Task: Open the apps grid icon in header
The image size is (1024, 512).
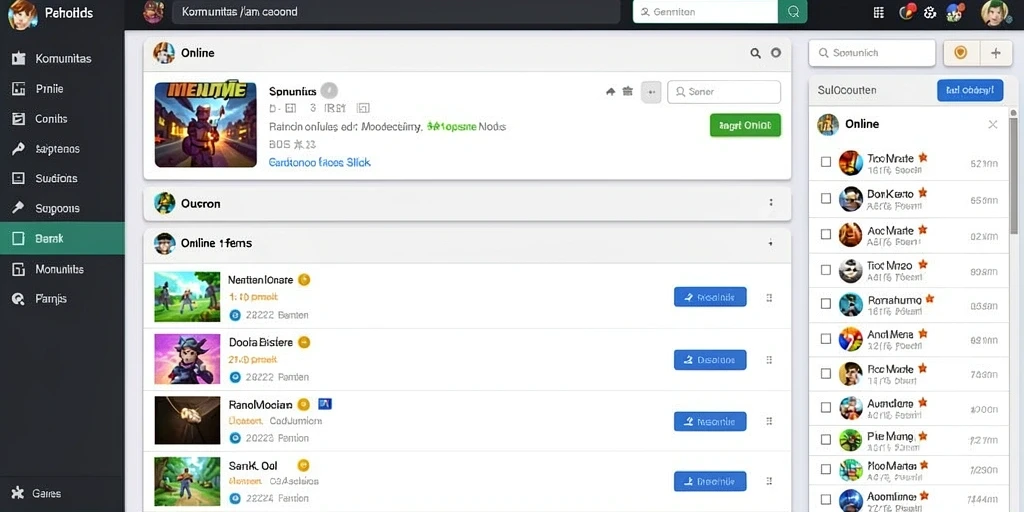Action: (878, 12)
